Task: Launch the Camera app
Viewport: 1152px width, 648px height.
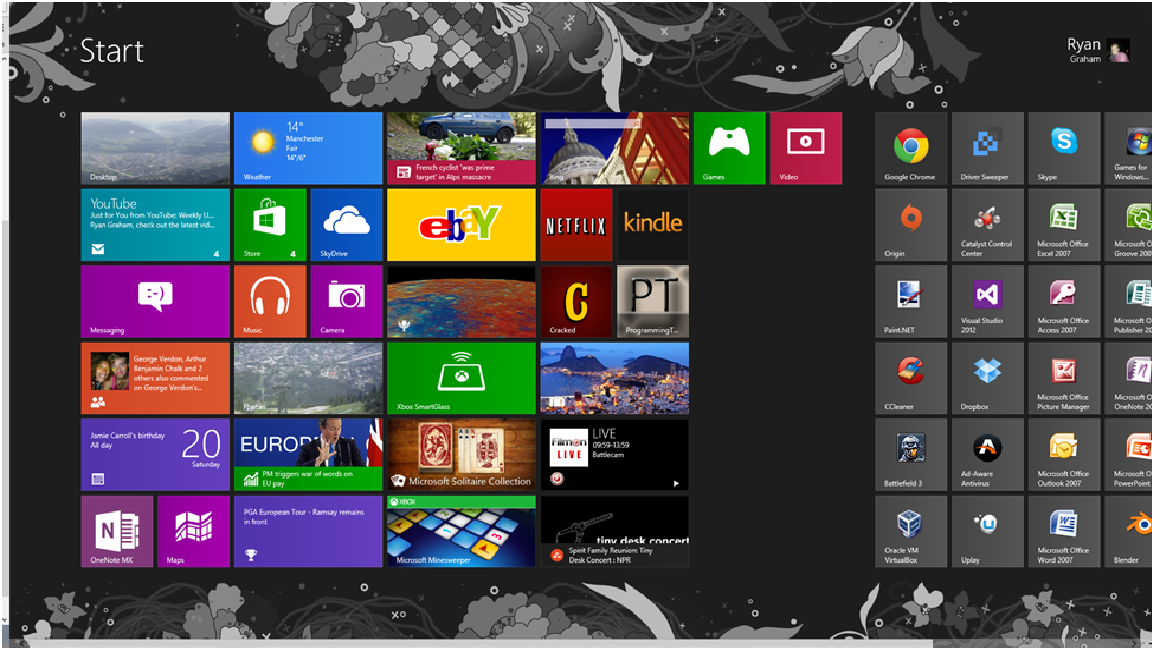Action: pyautogui.click(x=345, y=301)
